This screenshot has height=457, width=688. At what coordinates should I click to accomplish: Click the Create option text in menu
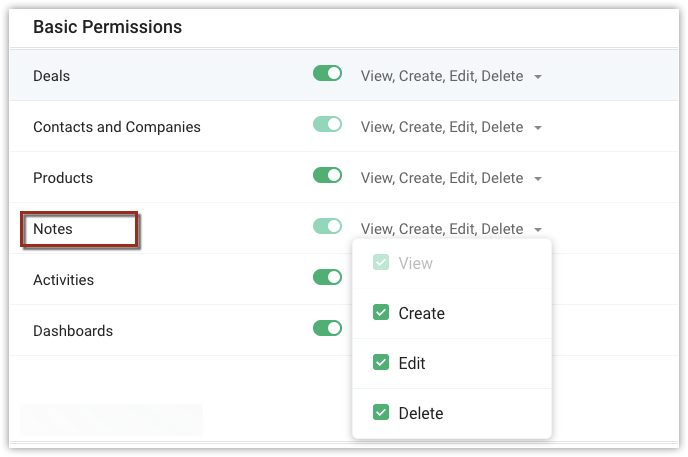(421, 313)
